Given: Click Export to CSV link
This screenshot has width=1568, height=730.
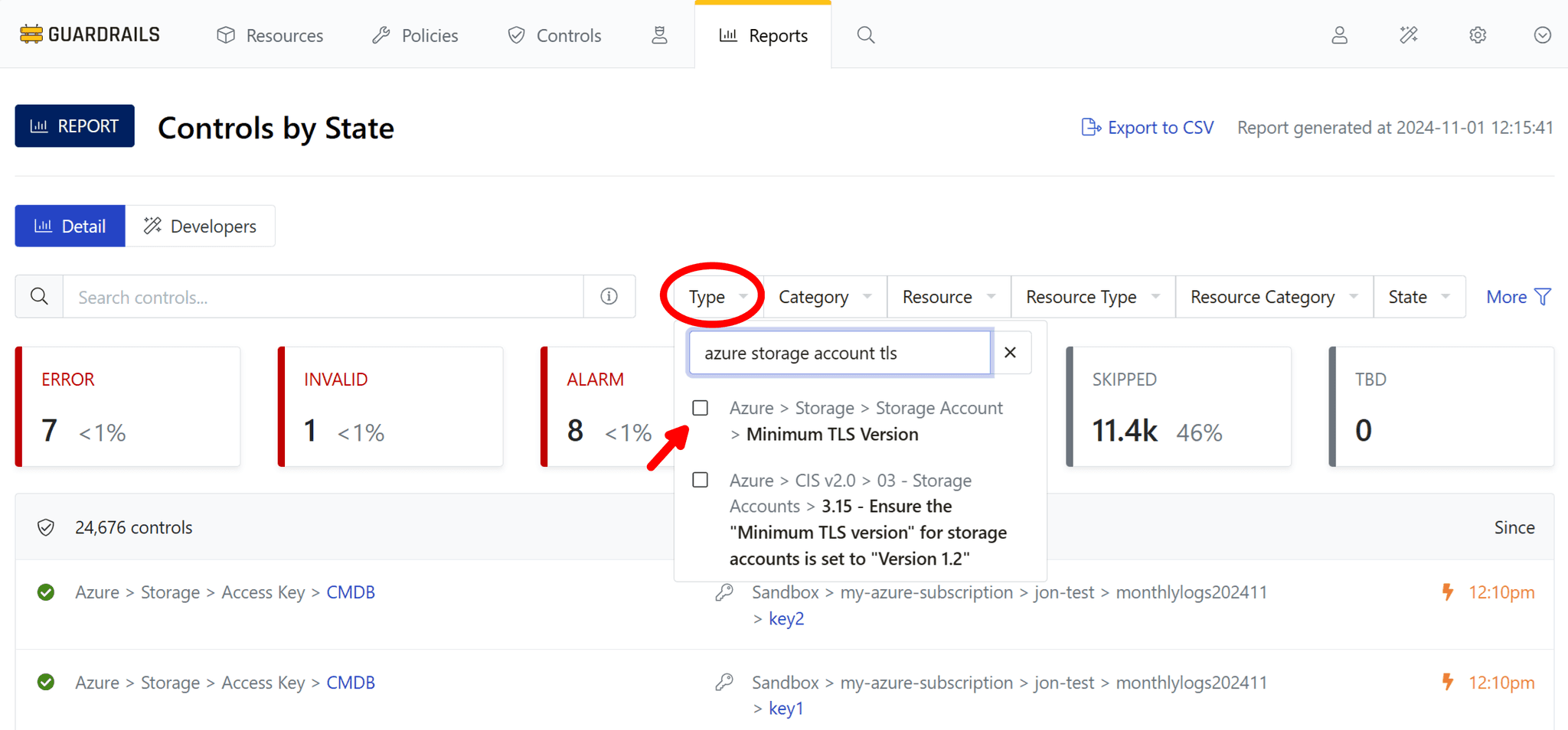Looking at the screenshot, I should 1148,127.
